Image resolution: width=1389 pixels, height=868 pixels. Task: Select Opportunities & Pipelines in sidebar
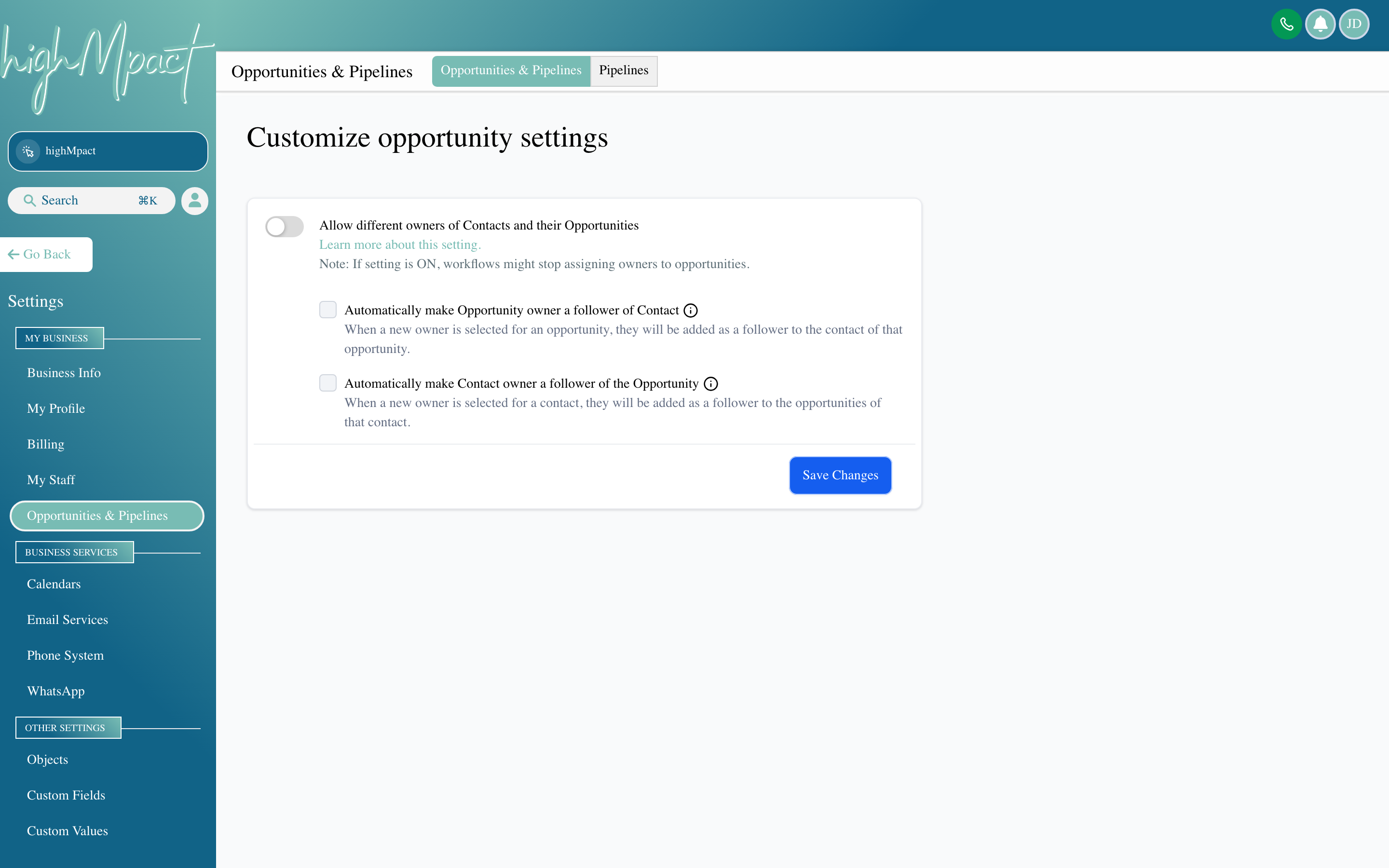pyautogui.click(x=107, y=515)
